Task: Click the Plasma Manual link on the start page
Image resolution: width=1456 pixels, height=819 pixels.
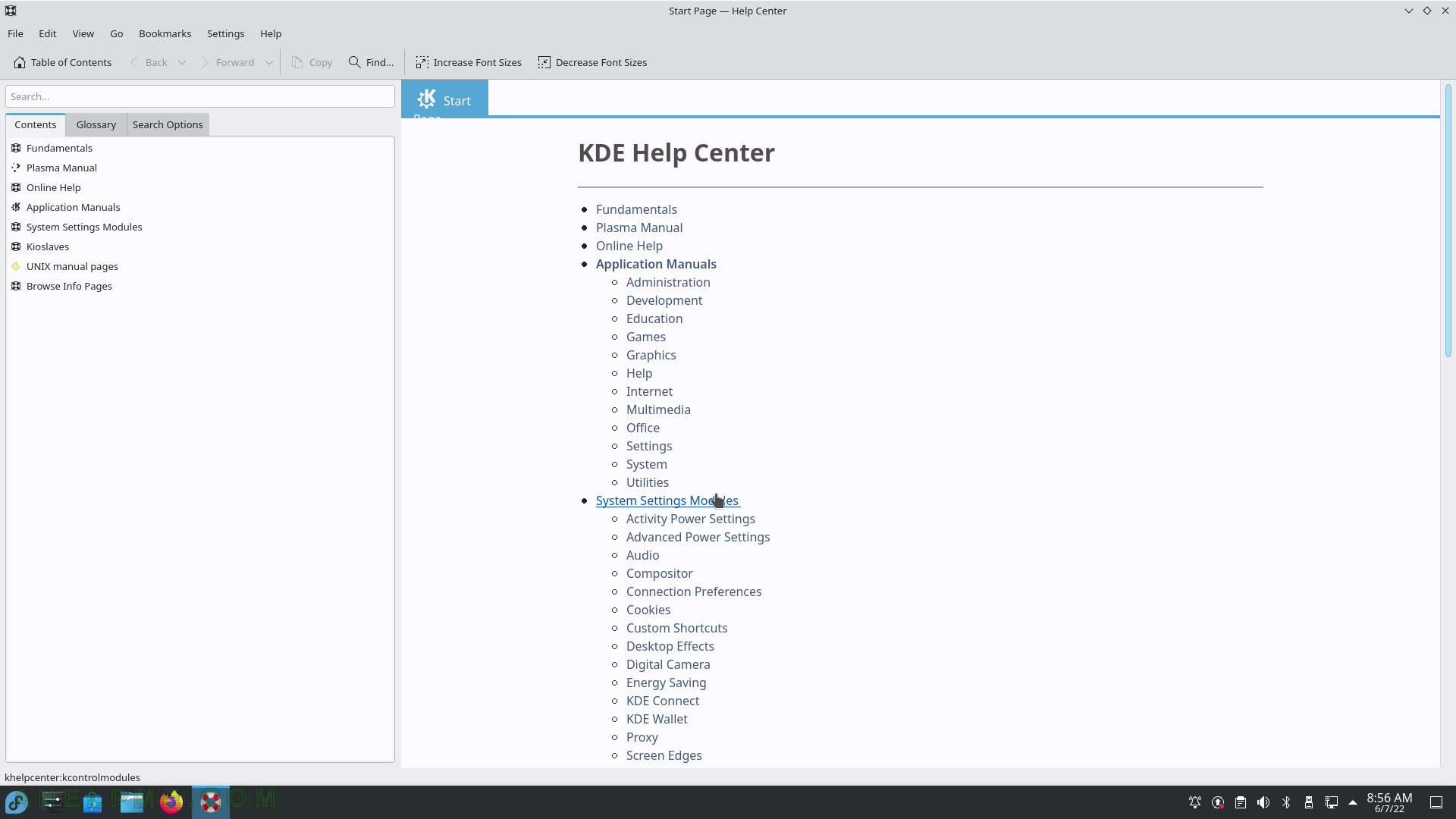Action: point(639,227)
